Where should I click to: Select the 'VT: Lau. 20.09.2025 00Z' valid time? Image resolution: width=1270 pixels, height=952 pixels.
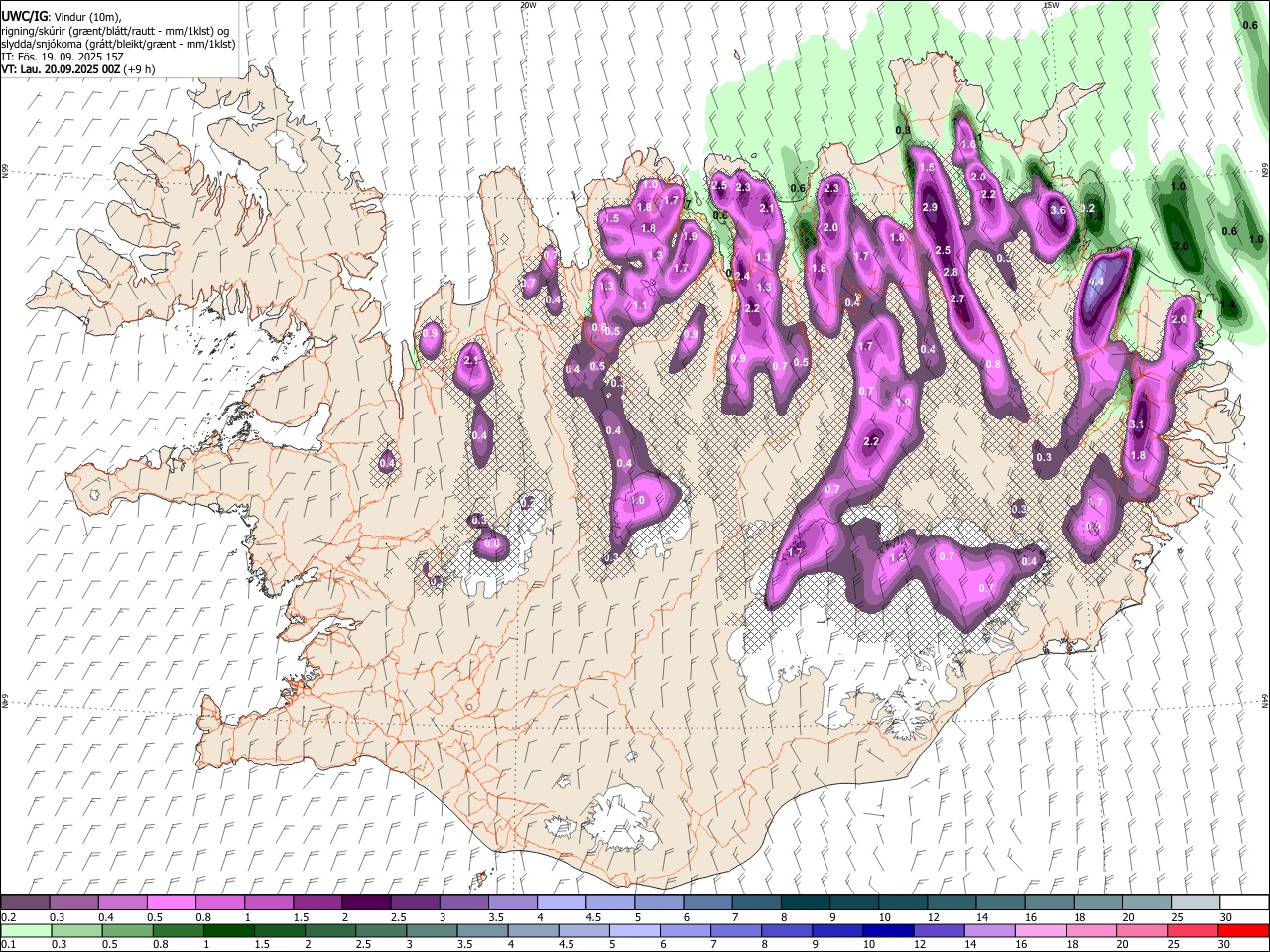pos(60,70)
